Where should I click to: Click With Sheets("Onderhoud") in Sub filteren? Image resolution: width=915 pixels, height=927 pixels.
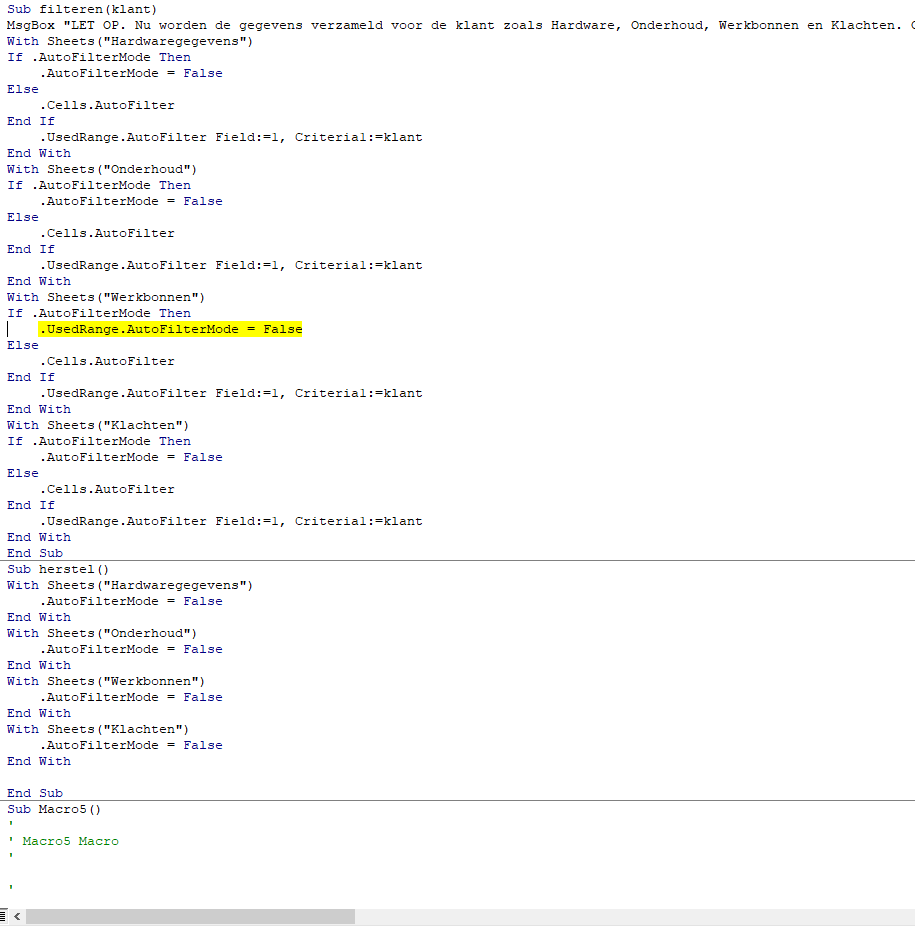pyautogui.click(x=102, y=169)
